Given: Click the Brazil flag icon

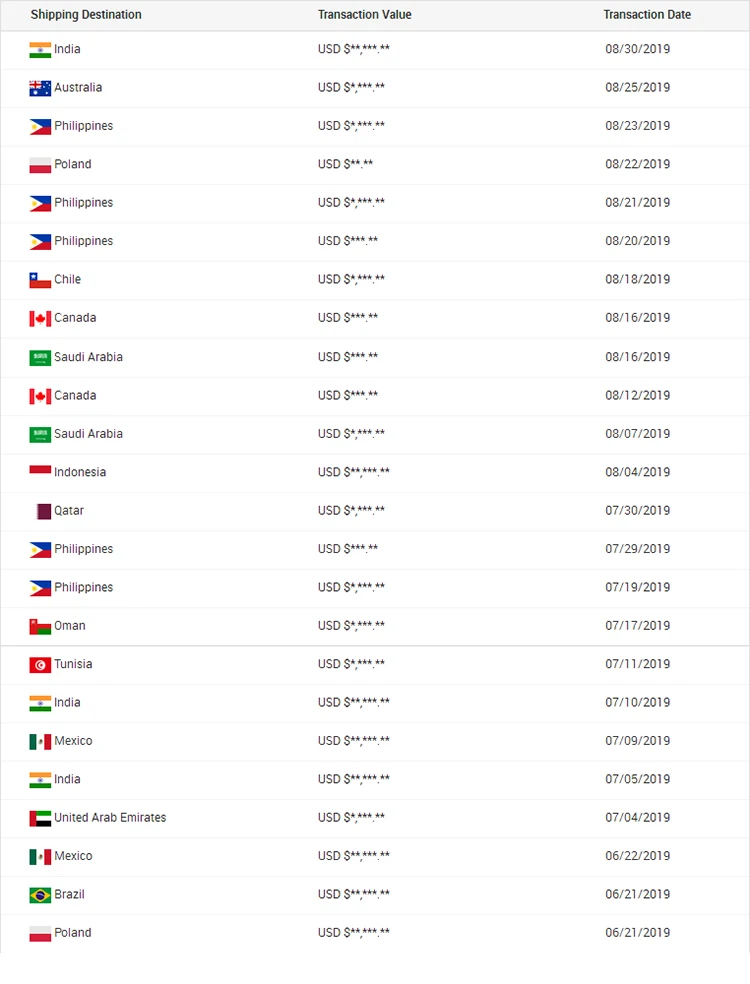Looking at the screenshot, I should [40, 895].
